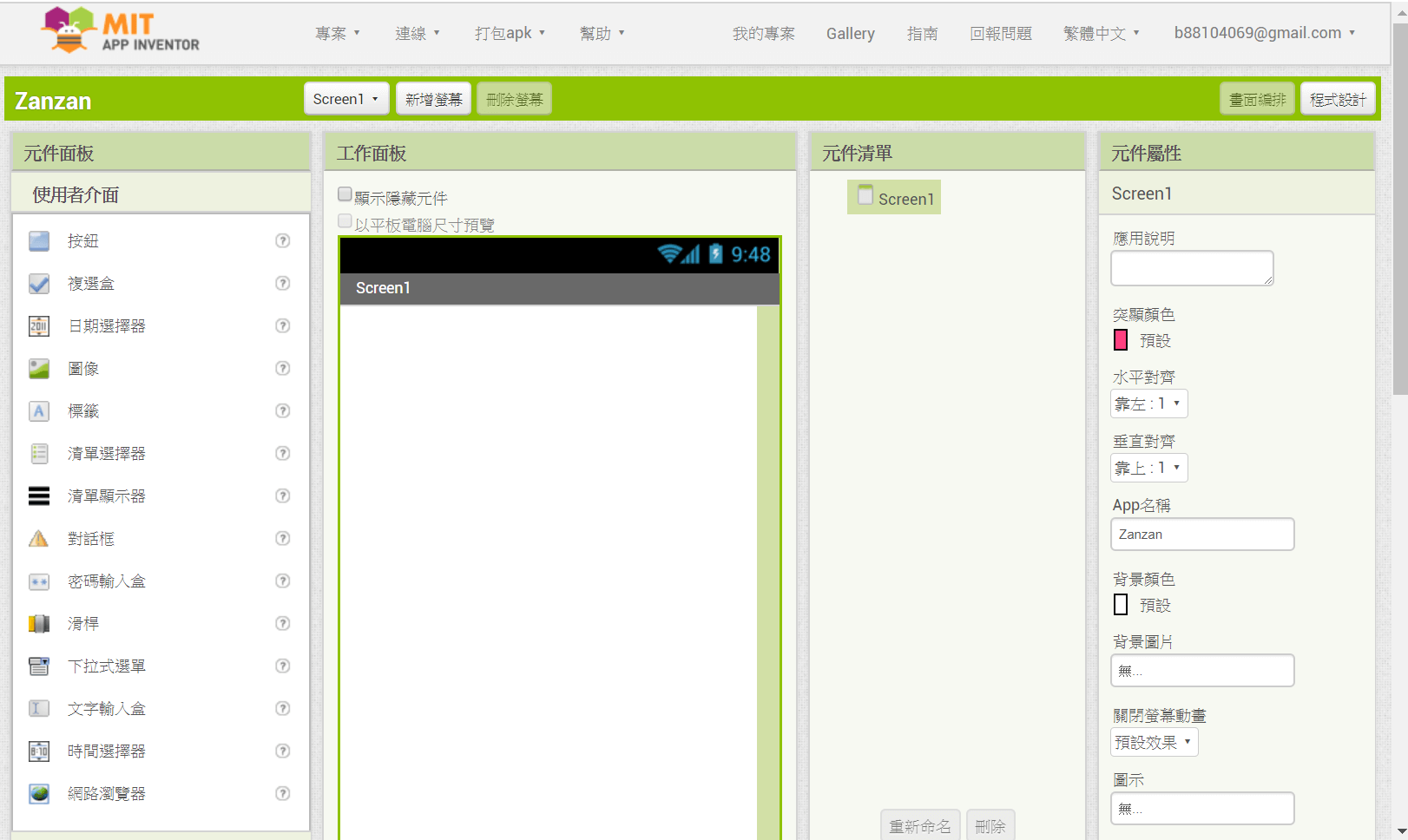Open the 回報問題 link
This screenshot has width=1408, height=840.
pyautogui.click(x=1001, y=34)
